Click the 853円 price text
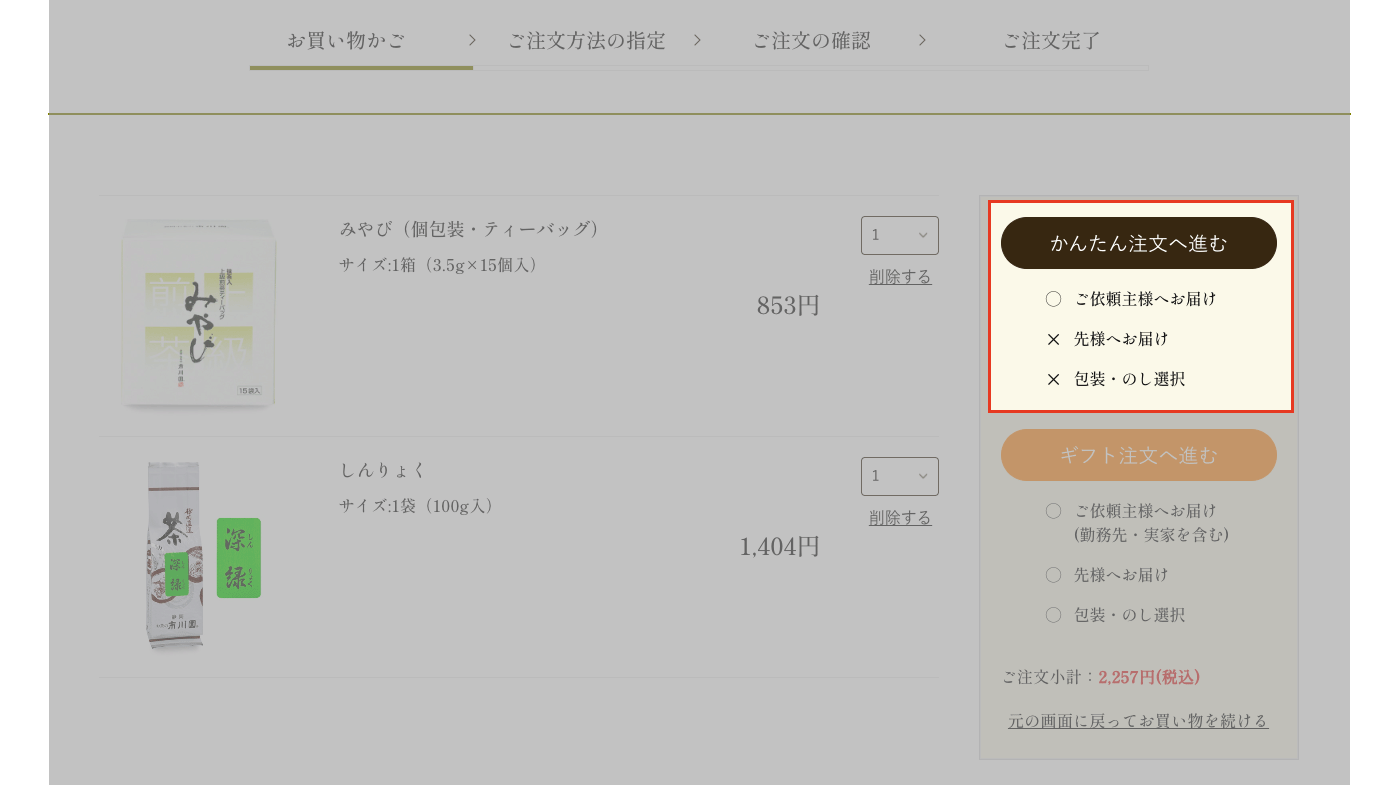Viewport: 1400px width, 785px height. tap(788, 305)
